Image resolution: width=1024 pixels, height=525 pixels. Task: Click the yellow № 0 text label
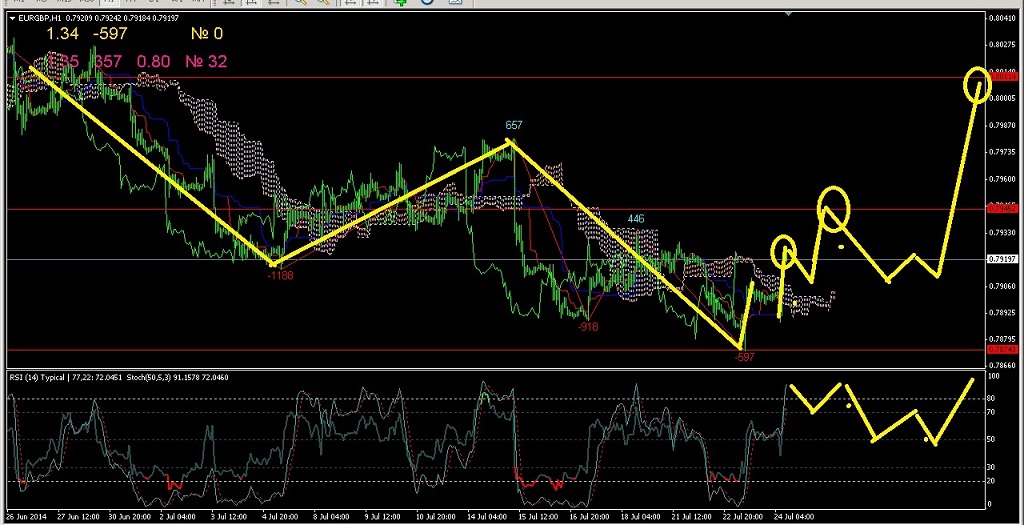pyautogui.click(x=206, y=35)
